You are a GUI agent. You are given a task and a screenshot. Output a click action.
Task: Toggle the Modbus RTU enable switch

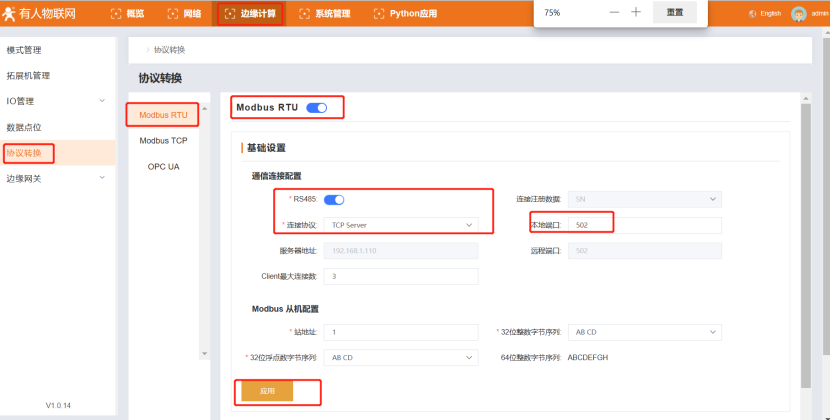pyautogui.click(x=316, y=107)
